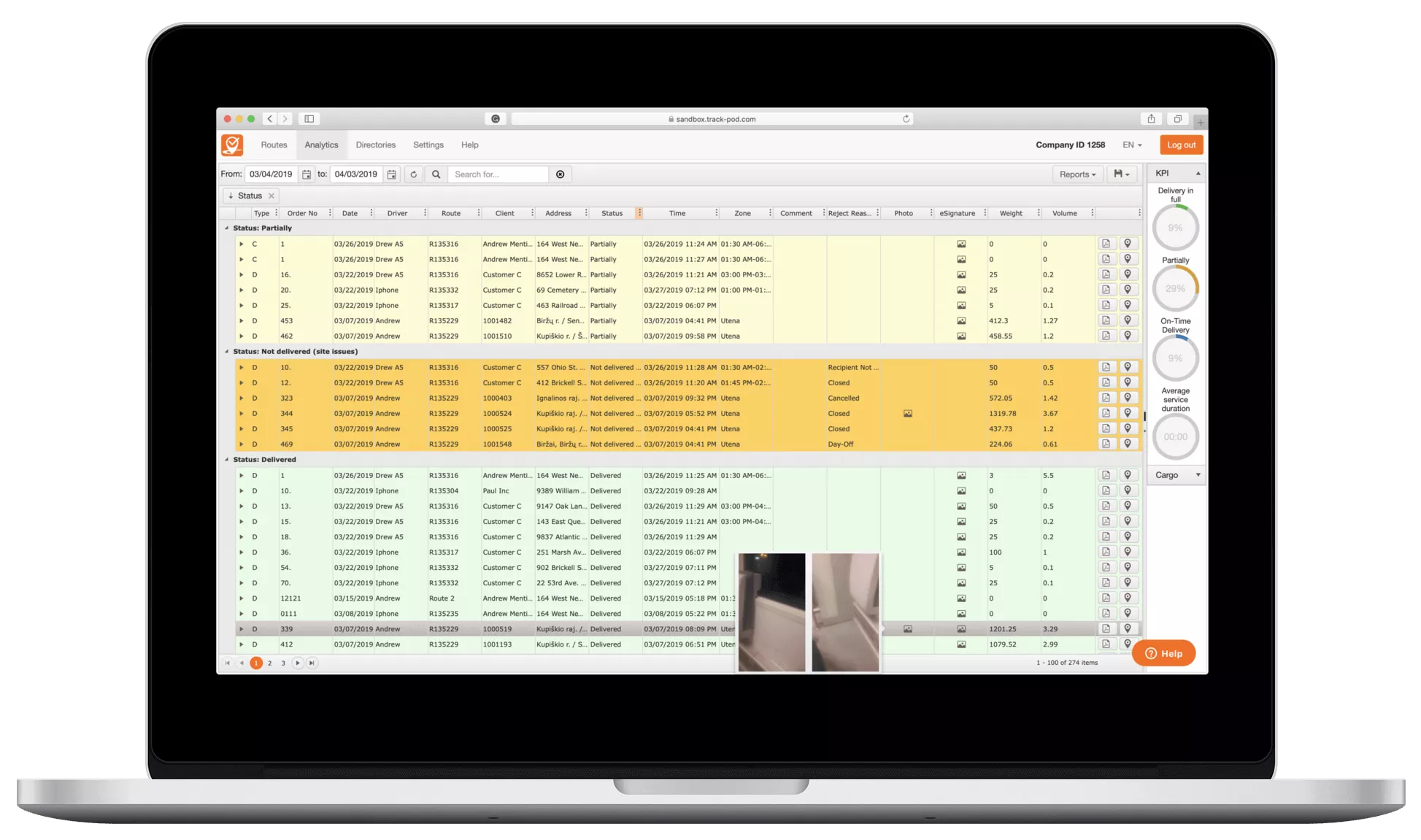
Task: Expand row of order 453
Action: 242,320
